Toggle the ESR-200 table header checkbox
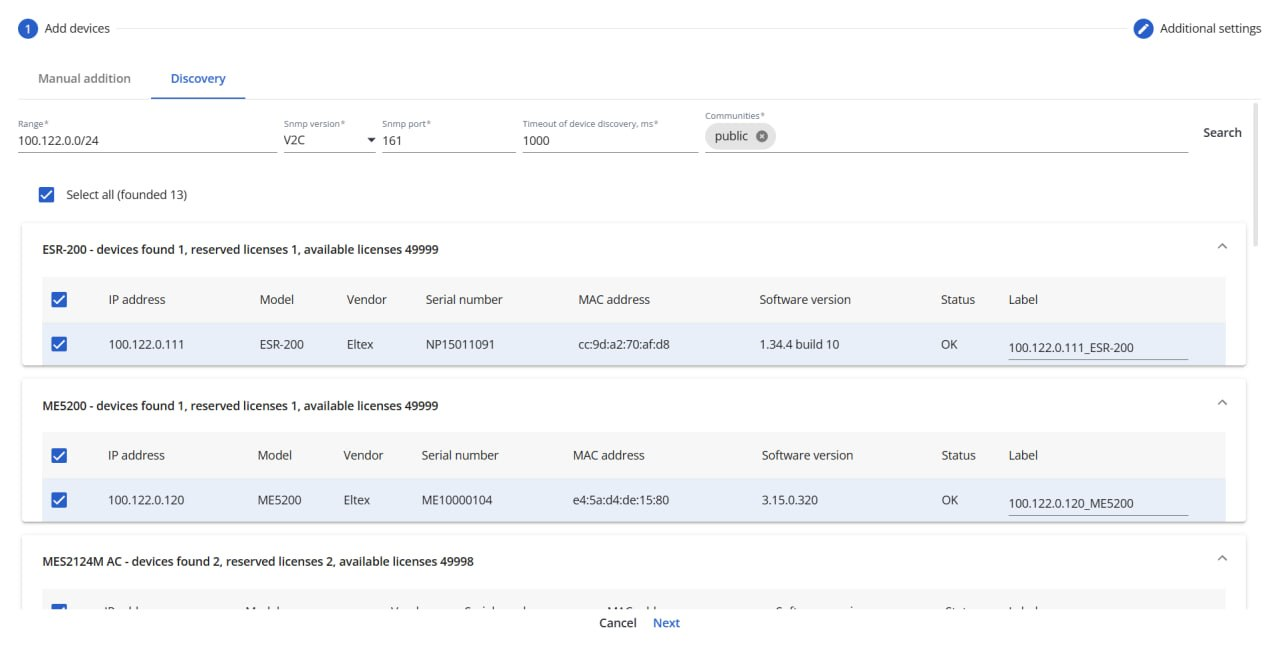Screen dimensions: 1280x654 (59, 299)
